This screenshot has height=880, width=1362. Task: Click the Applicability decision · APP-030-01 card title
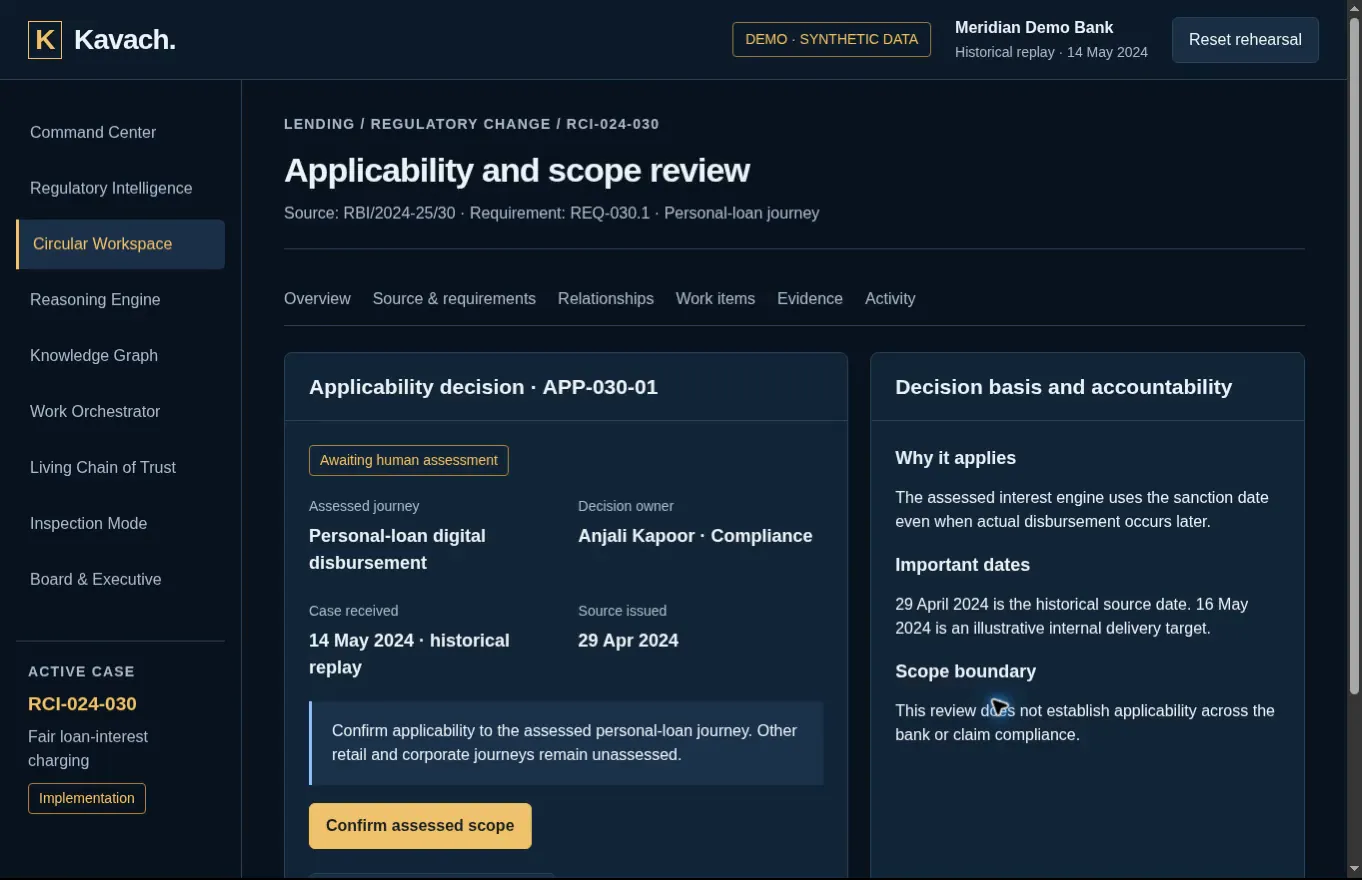pos(483,387)
